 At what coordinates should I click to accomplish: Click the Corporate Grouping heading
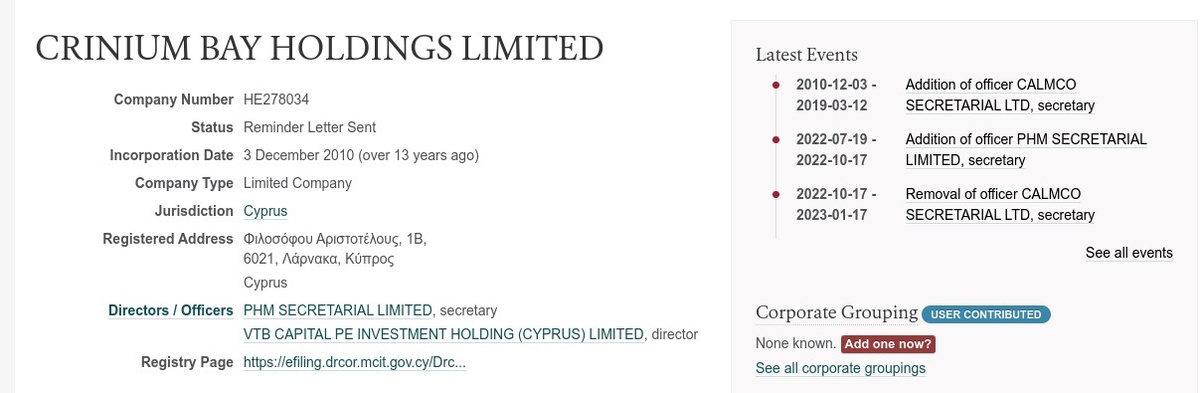coord(836,312)
